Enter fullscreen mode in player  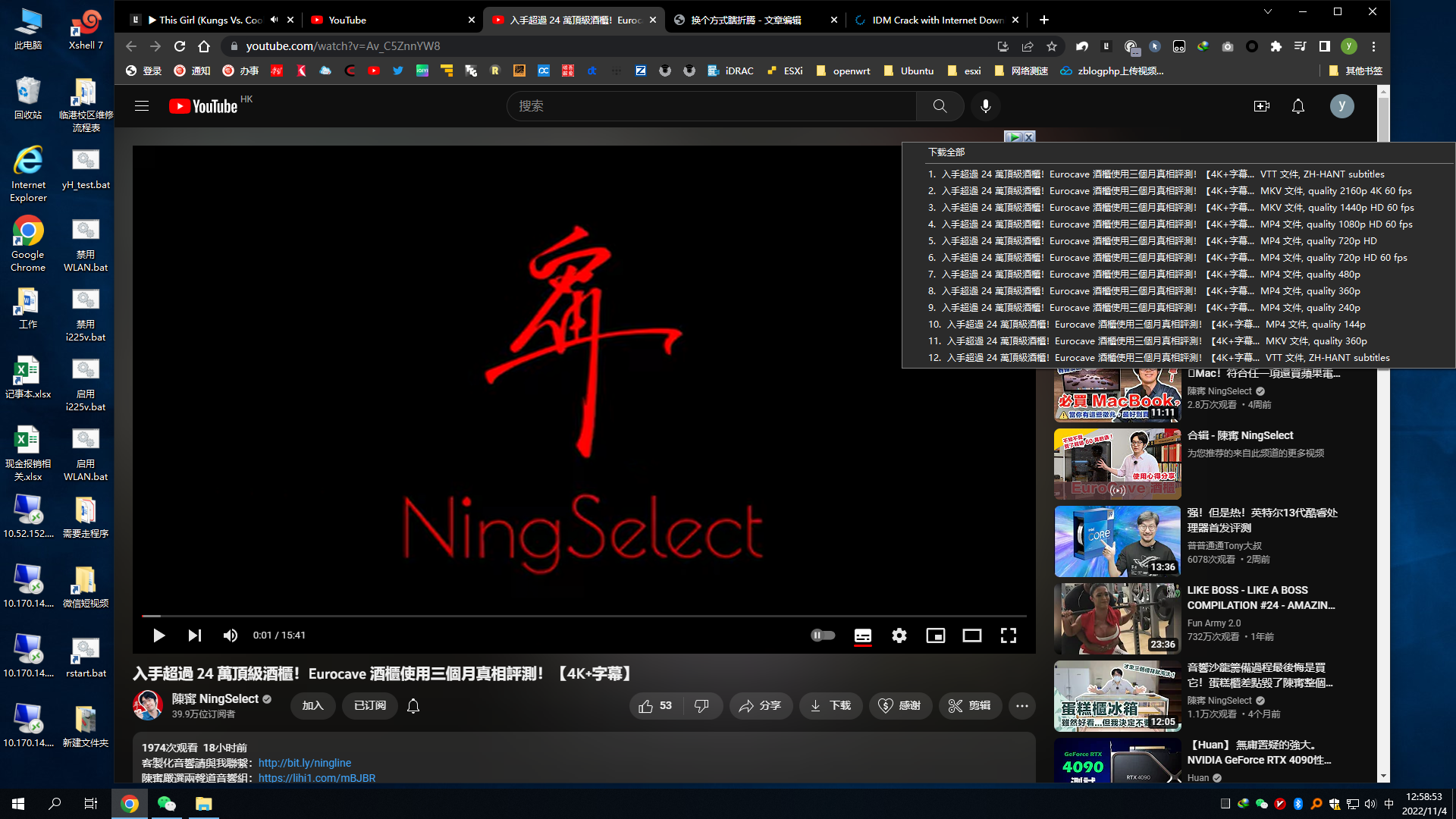[x=1008, y=635]
